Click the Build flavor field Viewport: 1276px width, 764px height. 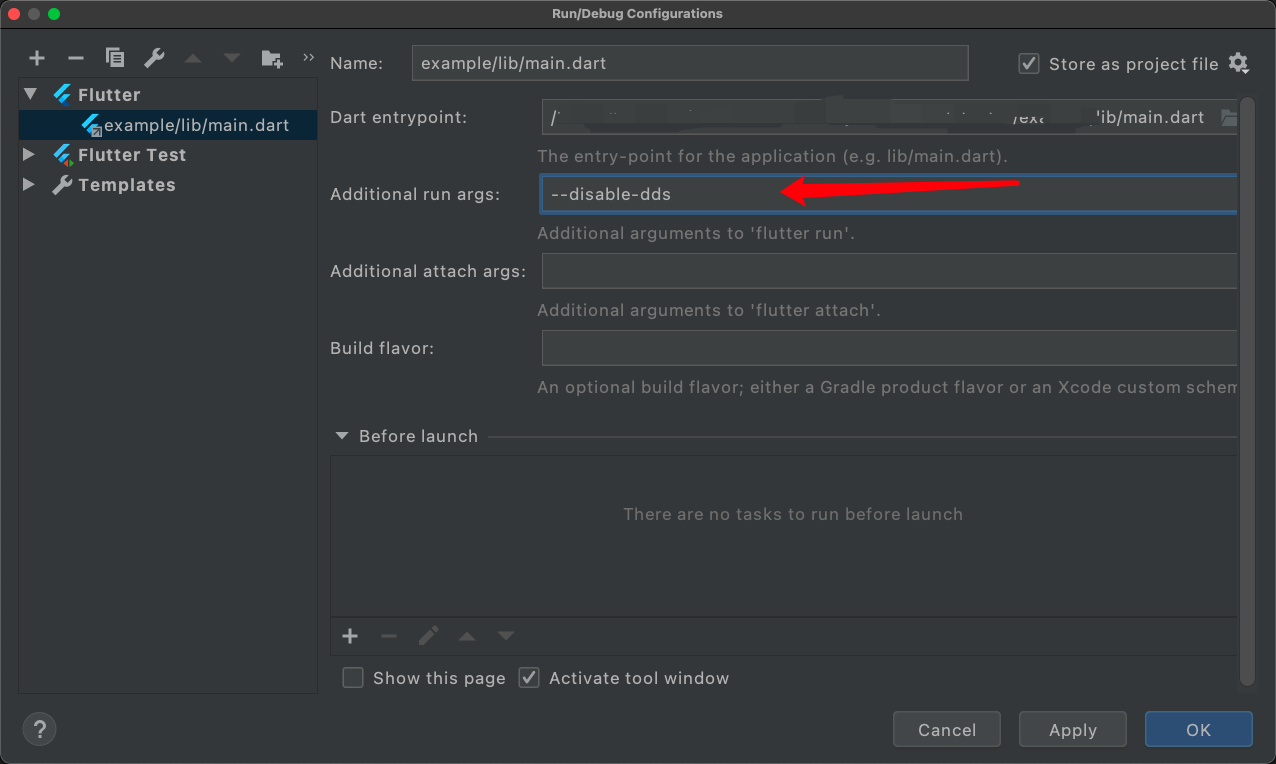[x=890, y=348]
